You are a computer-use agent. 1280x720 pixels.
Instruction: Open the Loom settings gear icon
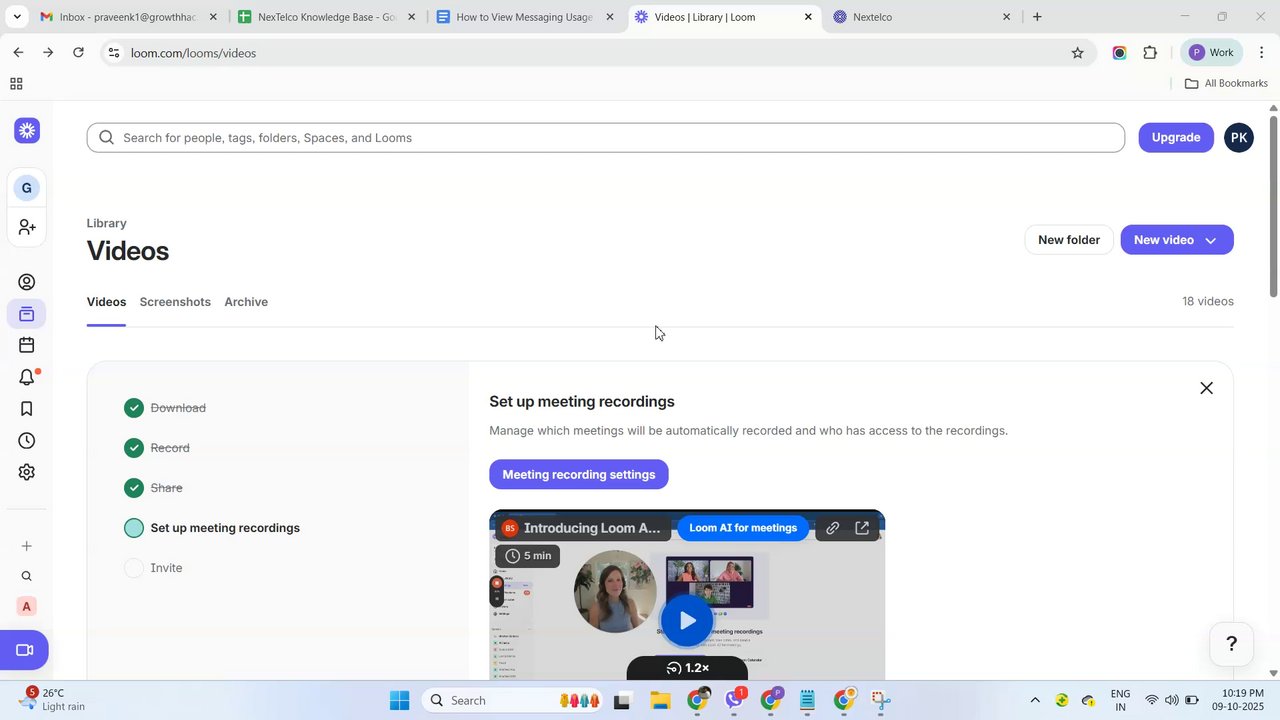tap(27, 472)
